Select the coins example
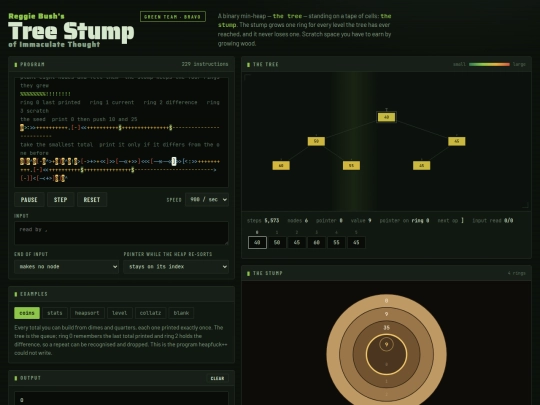The image size is (540, 405). pyautogui.click(x=27, y=313)
